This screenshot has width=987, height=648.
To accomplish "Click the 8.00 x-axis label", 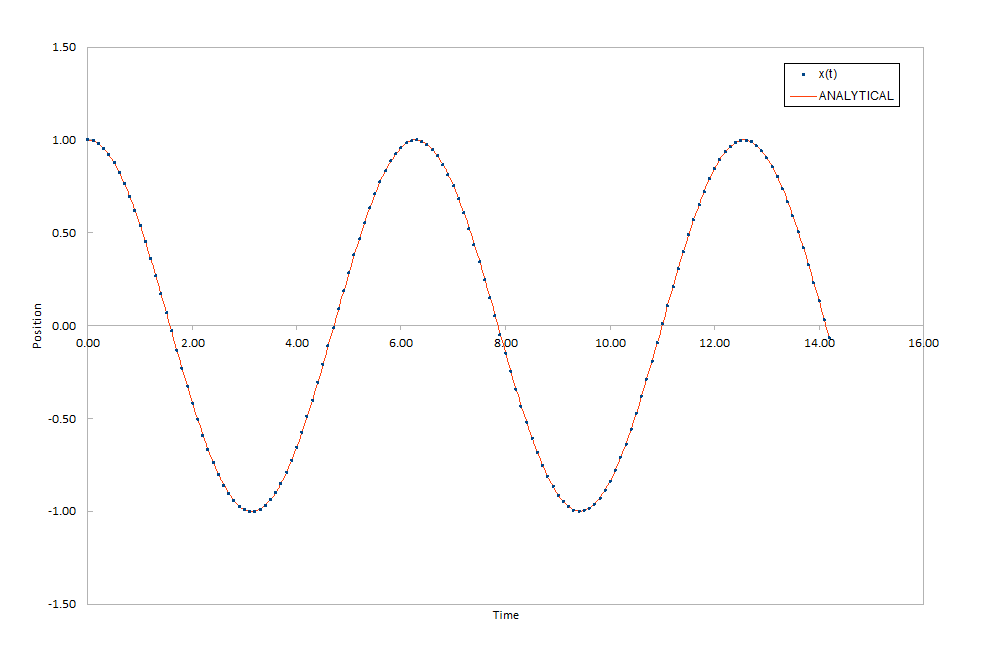I will point(505,343).
